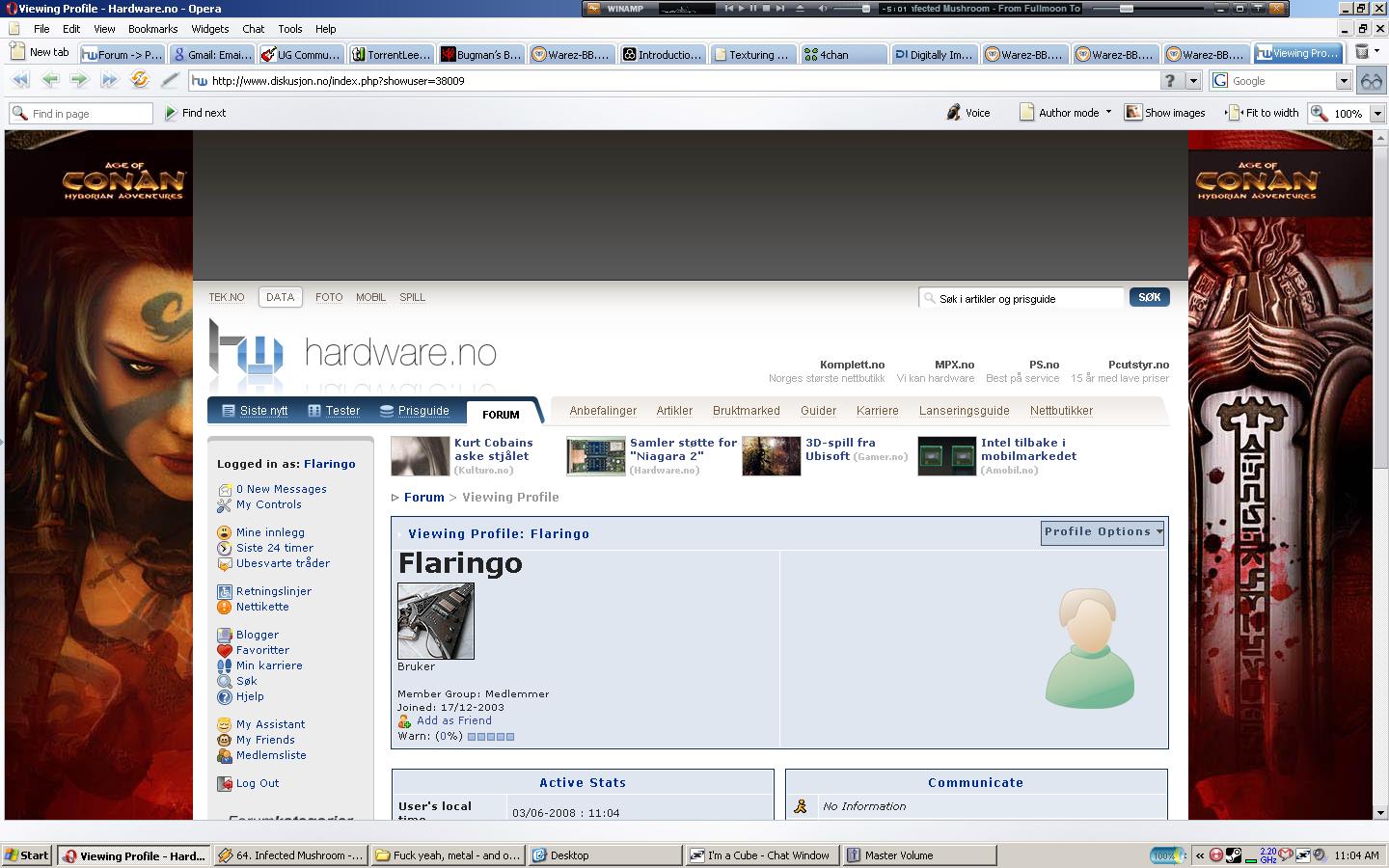
Task: Click the Mine innlegg link
Action: [270, 532]
